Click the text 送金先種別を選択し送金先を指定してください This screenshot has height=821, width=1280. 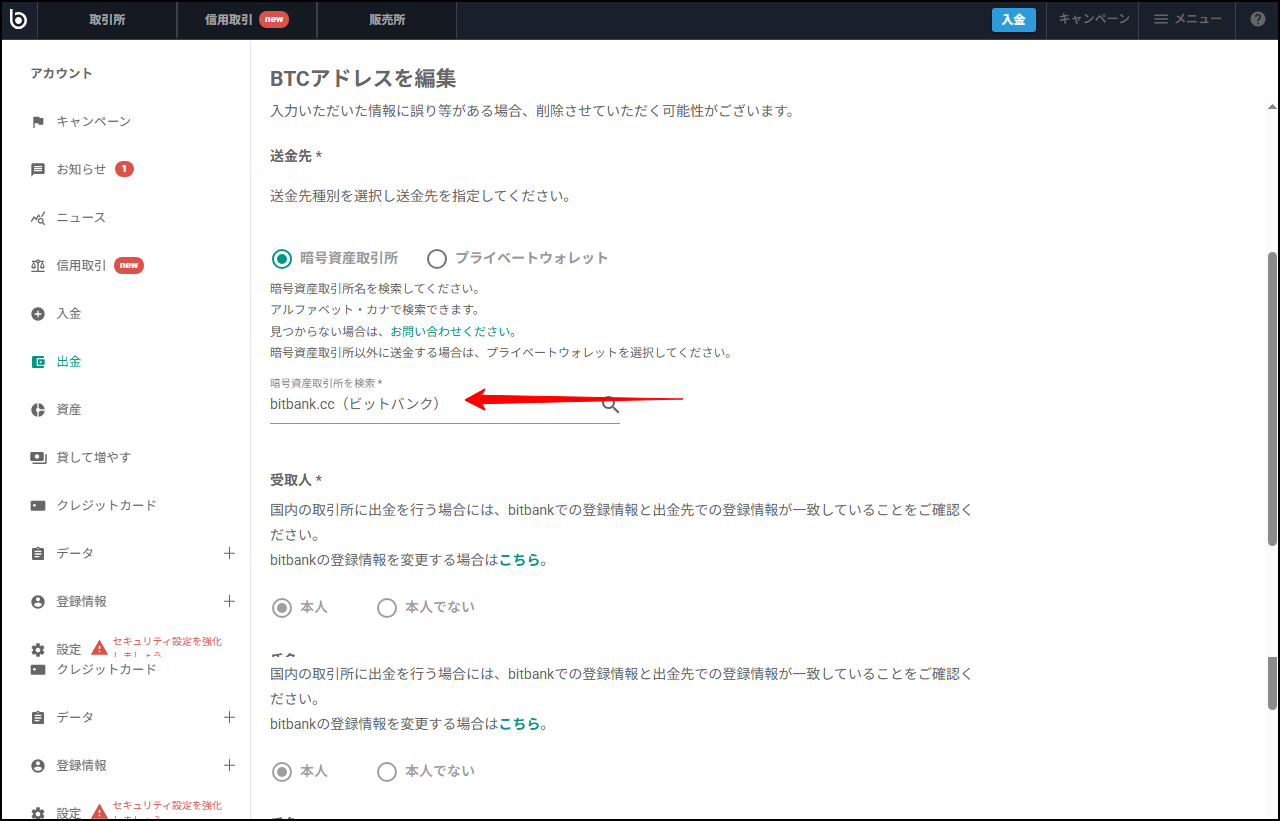point(420,196)
